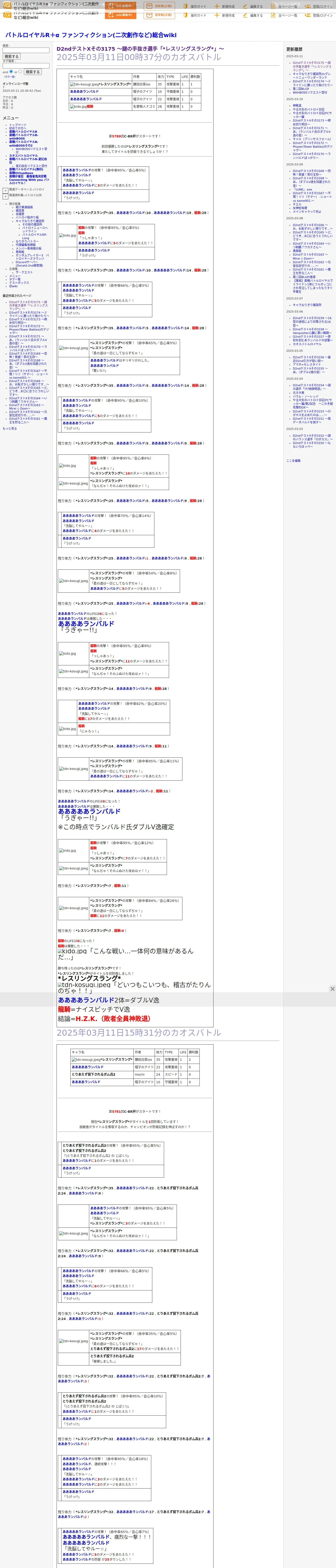Viewport: 336px width, 1568px height.
Task: Open 雑談室 board link
Action: click(x=20, y=211)
